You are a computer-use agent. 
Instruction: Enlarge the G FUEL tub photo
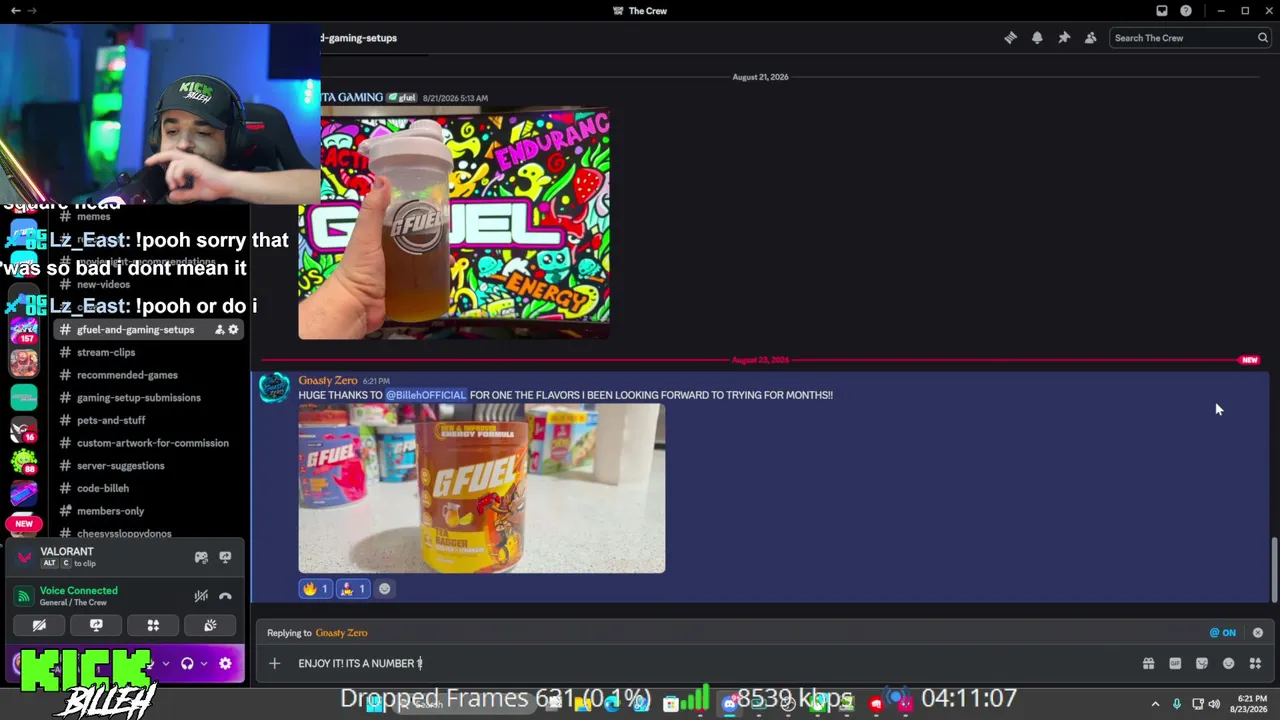point(482,489)
